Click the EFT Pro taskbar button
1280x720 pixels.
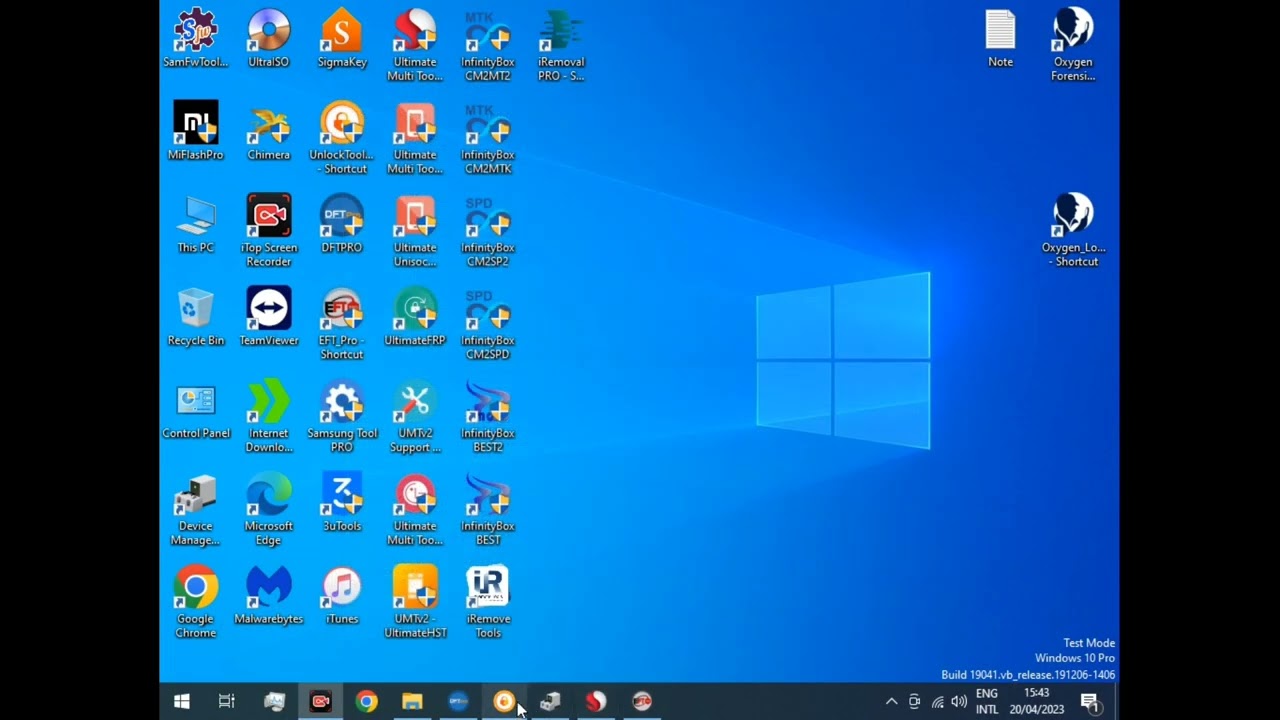642,702
